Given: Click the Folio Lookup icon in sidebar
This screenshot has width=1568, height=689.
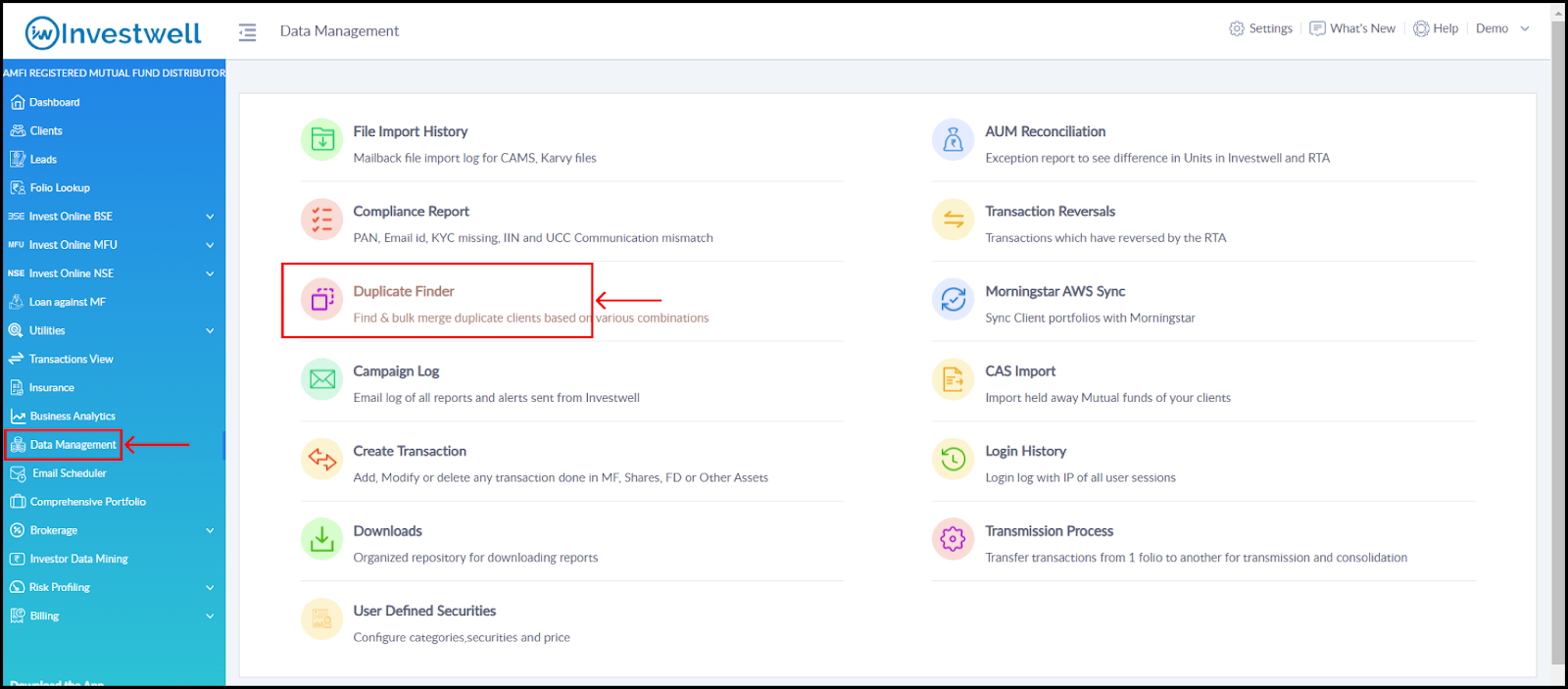Looking at the screenshot, I should [17, 187].
